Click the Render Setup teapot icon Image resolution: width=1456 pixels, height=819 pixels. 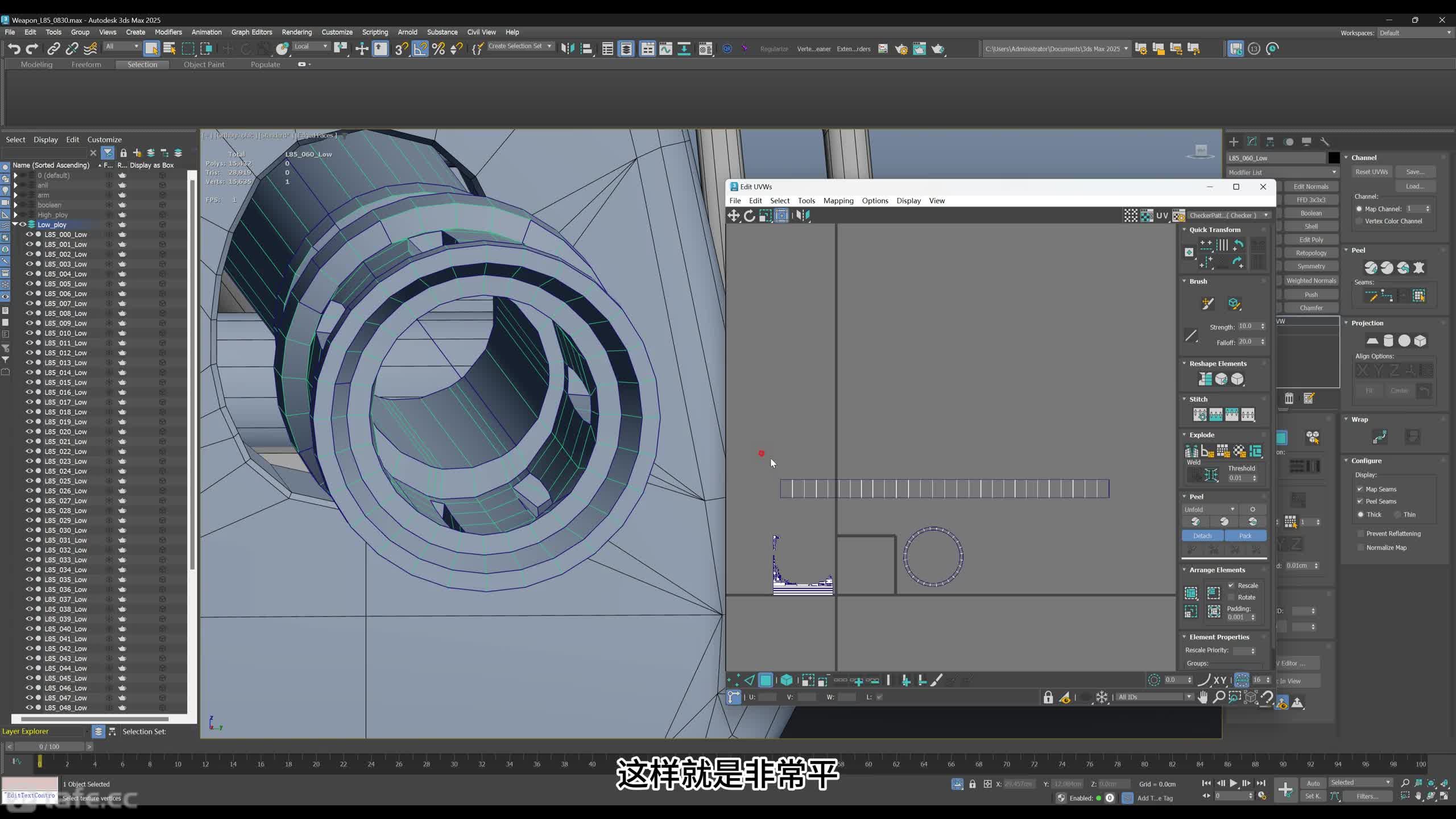click(901, 49)
